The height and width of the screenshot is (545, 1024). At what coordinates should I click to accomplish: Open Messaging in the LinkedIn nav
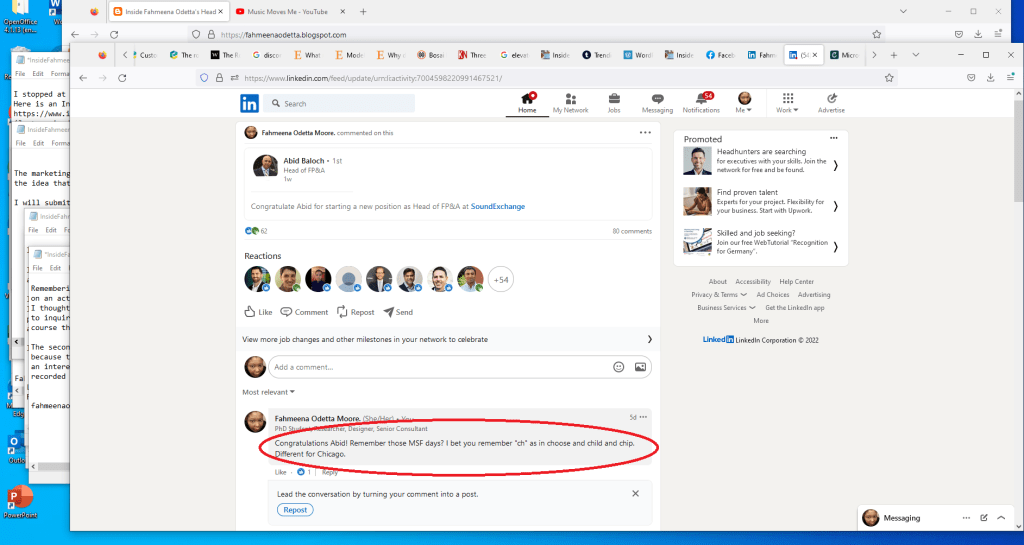click(657, 102)
